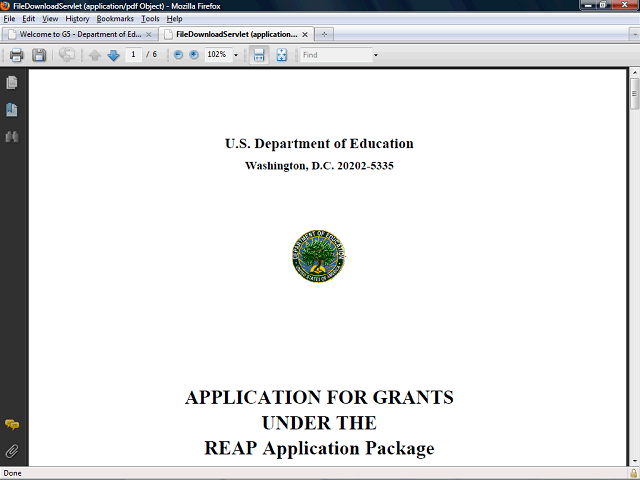Click the security lock icon in status bar

[633, 473]
